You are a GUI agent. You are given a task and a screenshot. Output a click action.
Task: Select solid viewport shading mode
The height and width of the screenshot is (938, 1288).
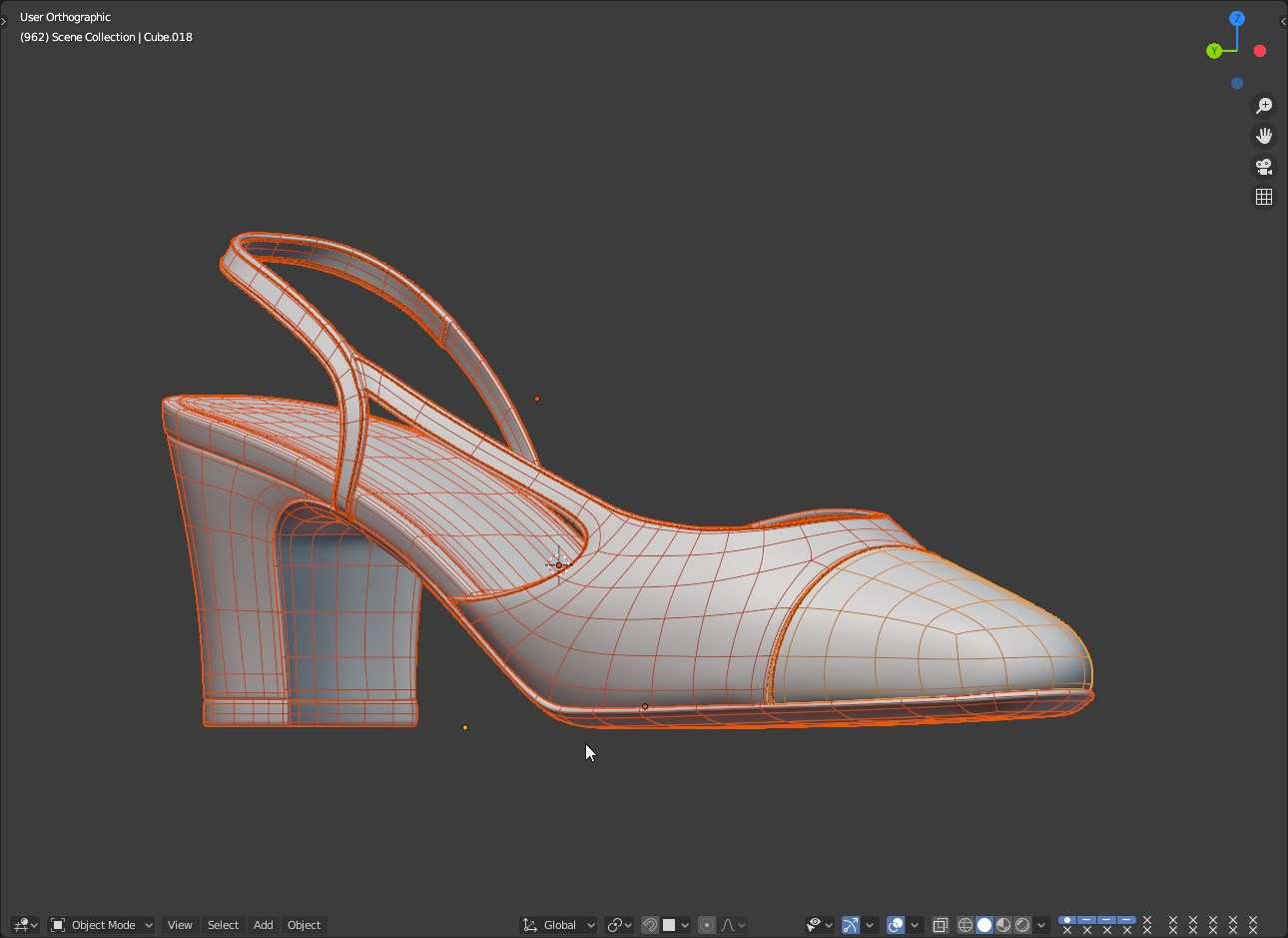(x=984, y=925)
